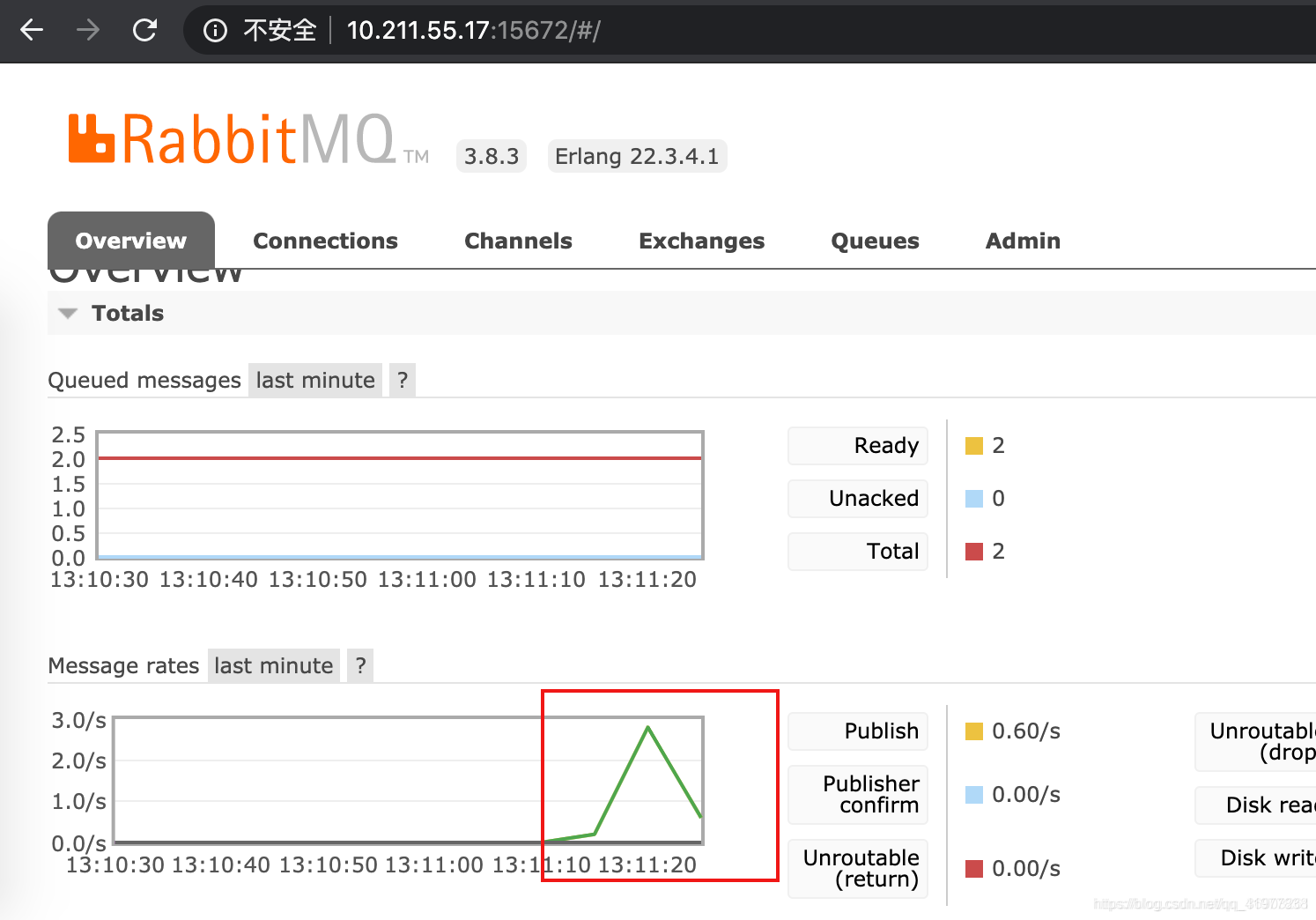Click the Queued messages chart

[400, 495]
